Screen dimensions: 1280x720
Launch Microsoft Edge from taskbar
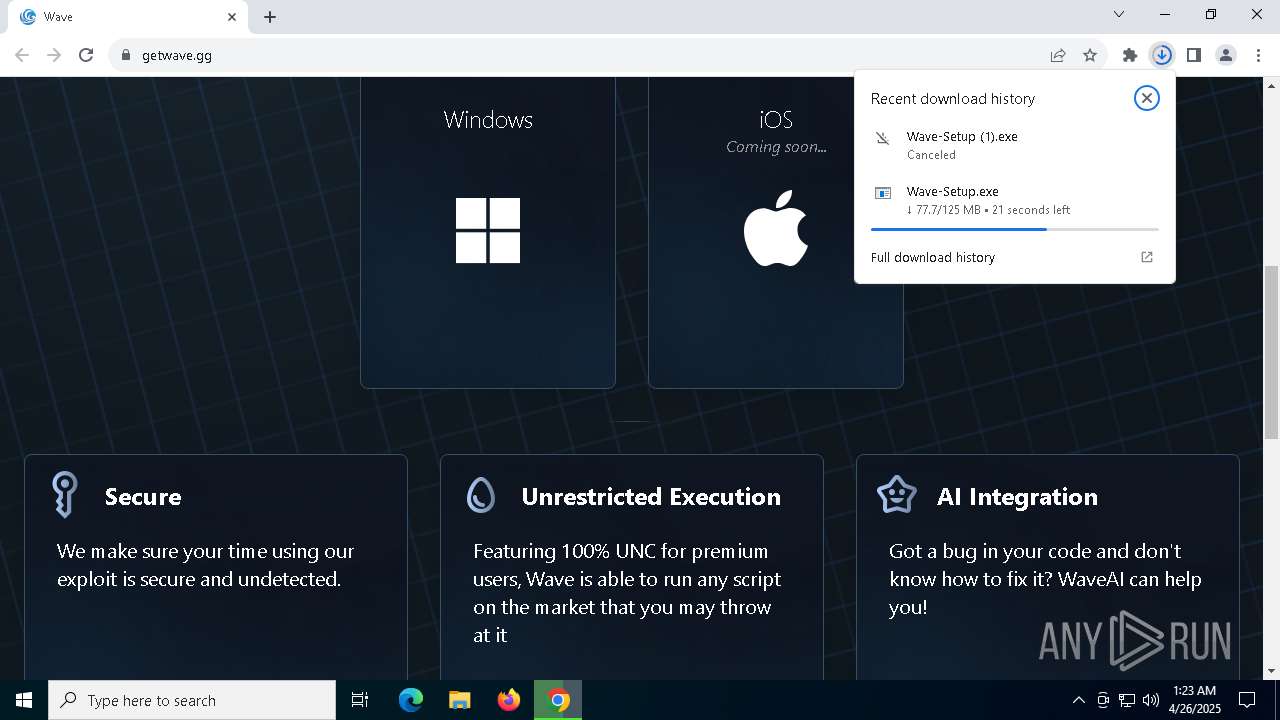(x=411, y=700)
